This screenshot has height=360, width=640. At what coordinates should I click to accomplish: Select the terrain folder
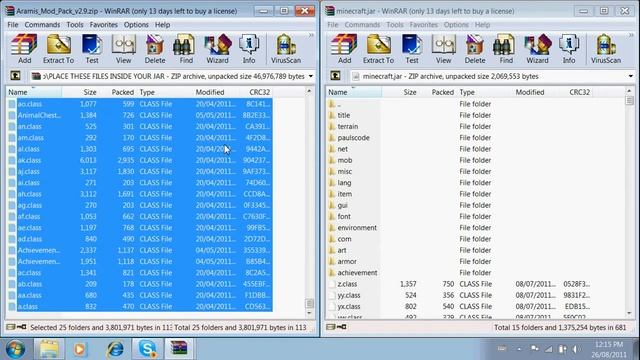[348, 127]
